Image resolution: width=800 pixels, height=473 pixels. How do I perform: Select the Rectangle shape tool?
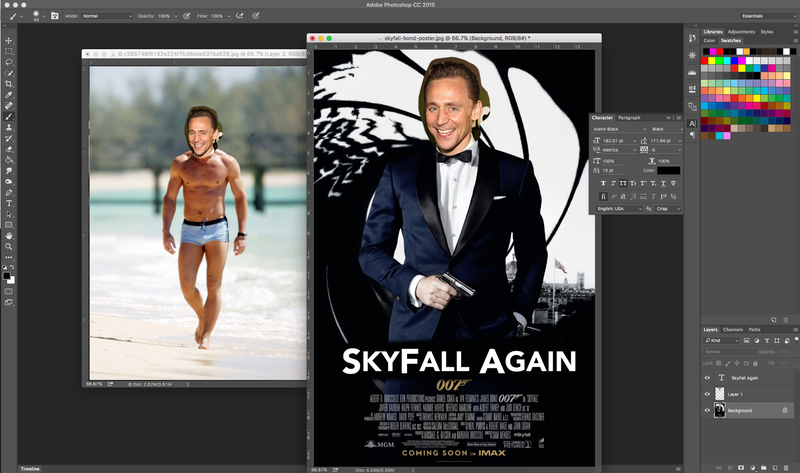9,225
